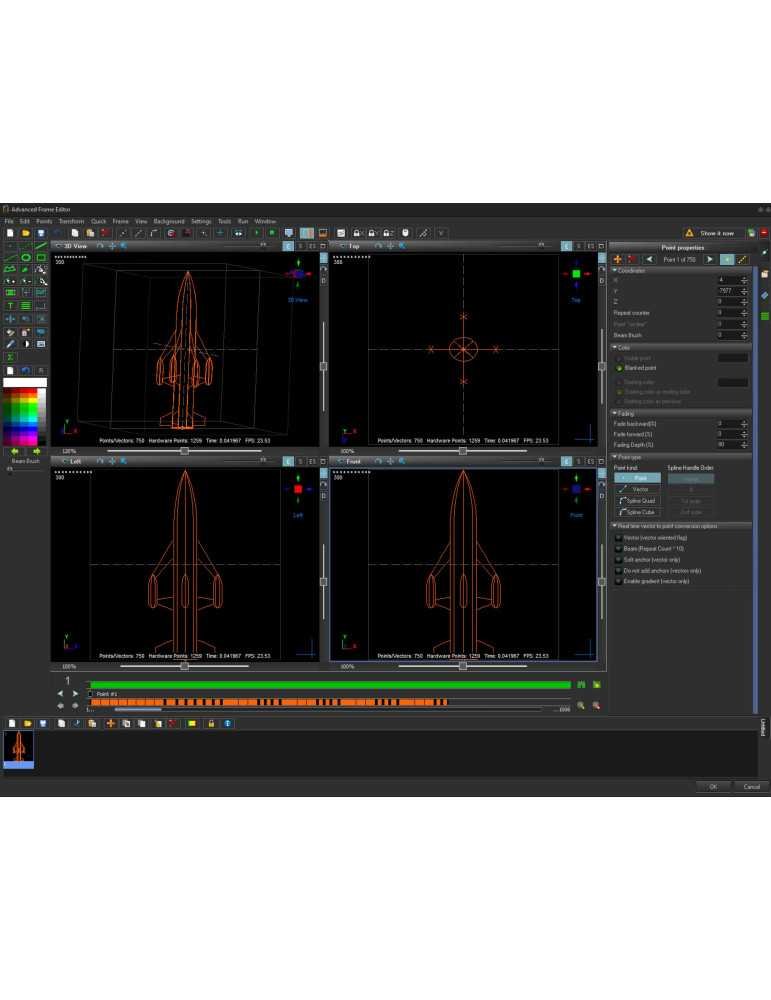
Task: Open the Transform menu
Action: (71, 221)
